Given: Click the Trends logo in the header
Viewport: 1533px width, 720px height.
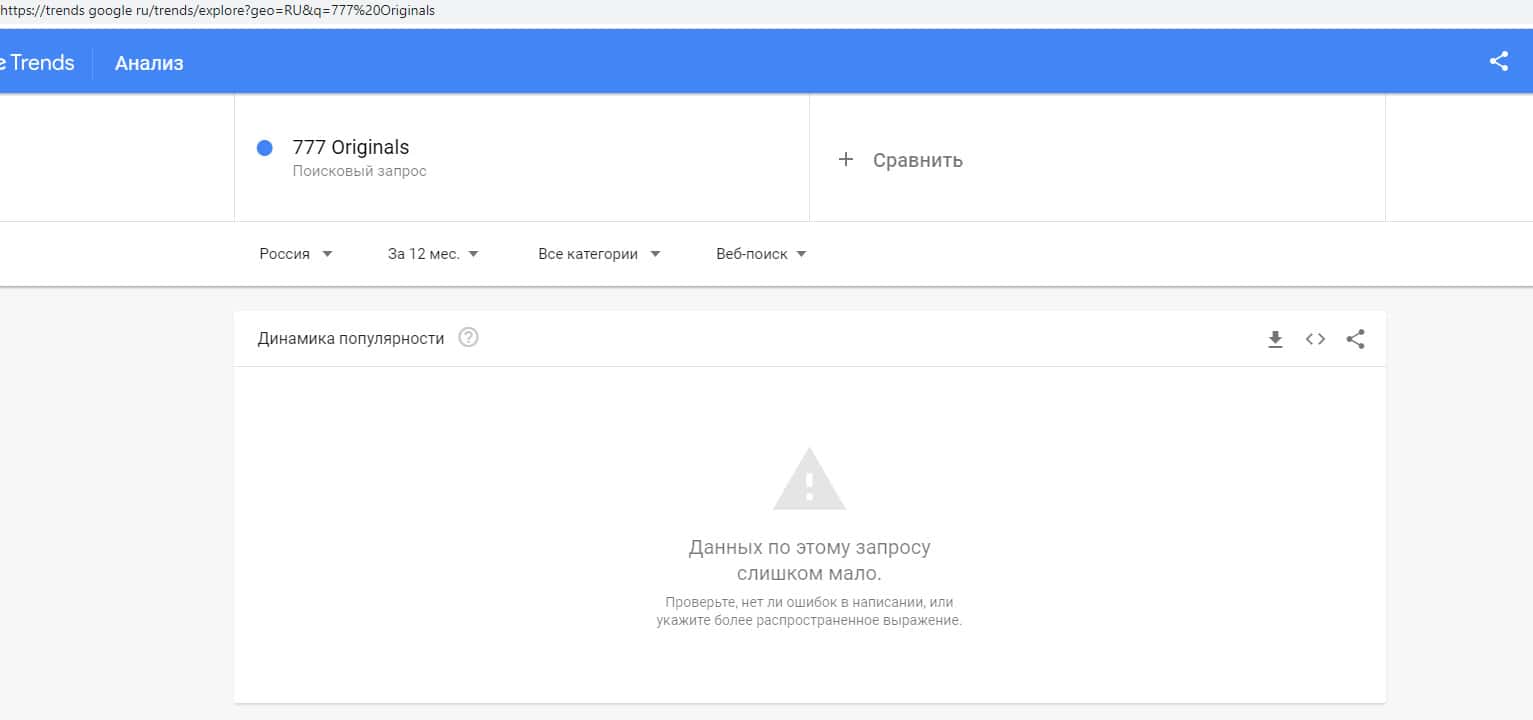Looking at the screenshot, I should coord(37,63).
